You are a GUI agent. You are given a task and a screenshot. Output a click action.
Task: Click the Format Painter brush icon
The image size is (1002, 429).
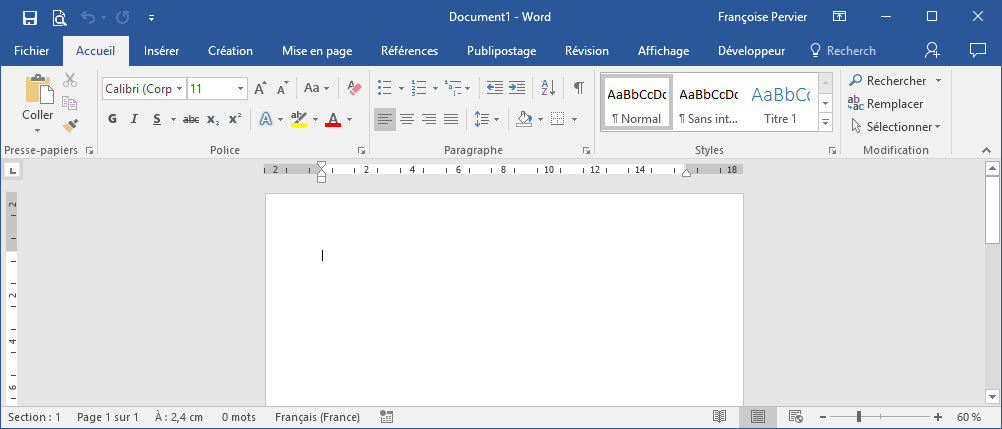click(x=70, y=125)
